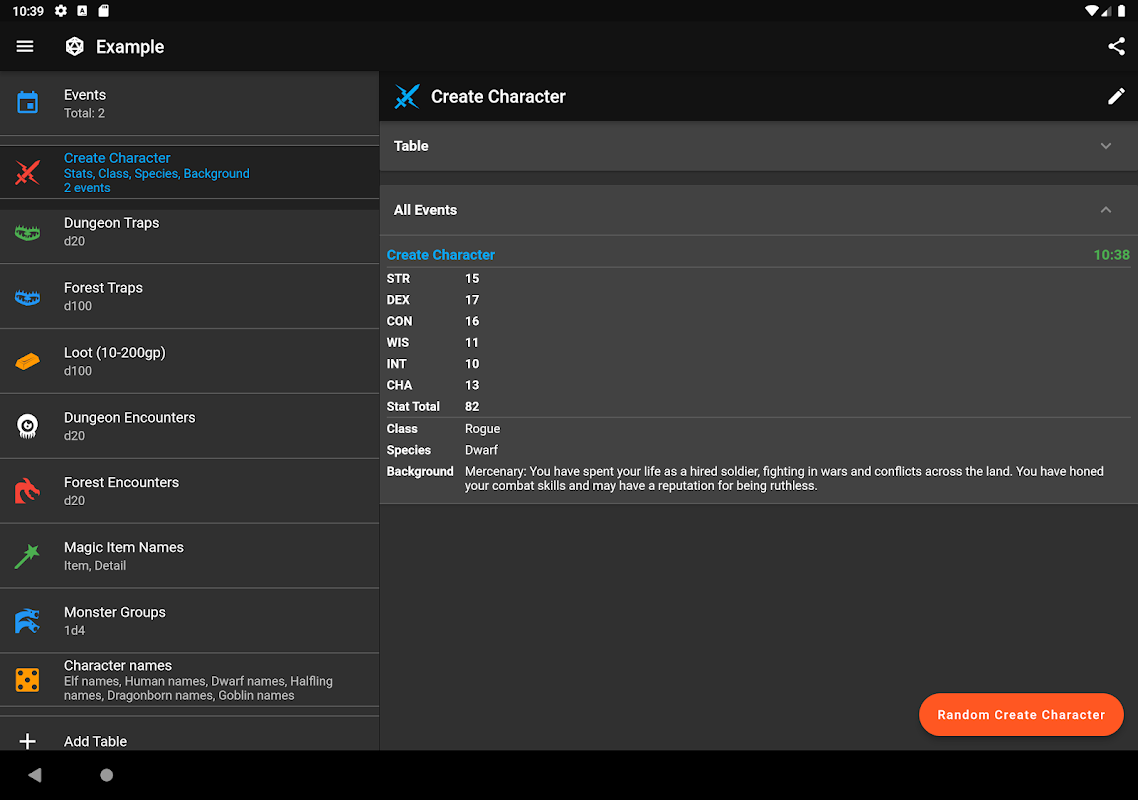This screenshot has height=800, width=1138.
Task: Select the Monster Groups 1d4 table
Action: (x=190, y=620)
